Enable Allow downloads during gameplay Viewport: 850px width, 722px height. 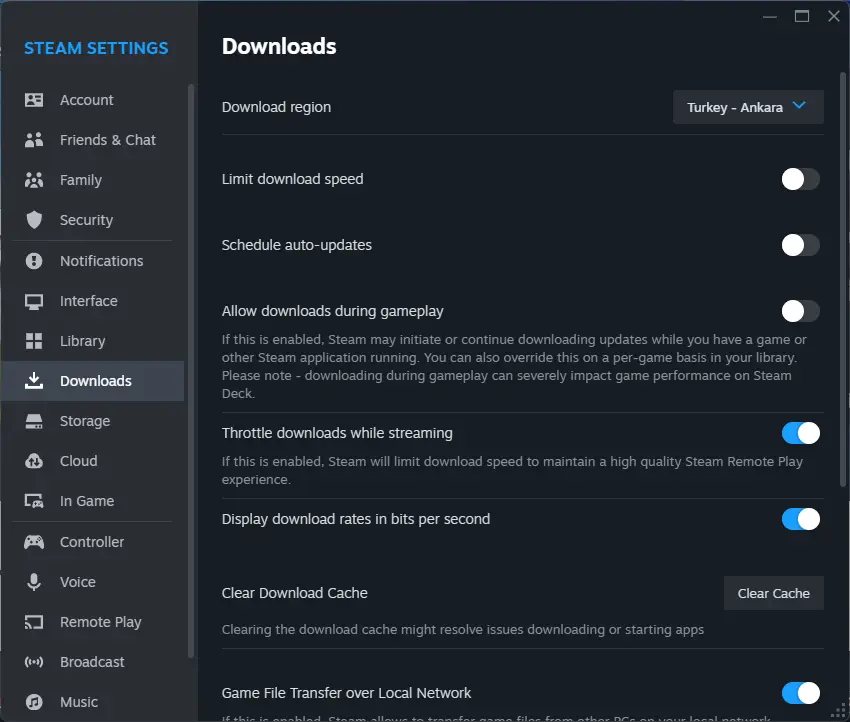(x=800, y=311)
